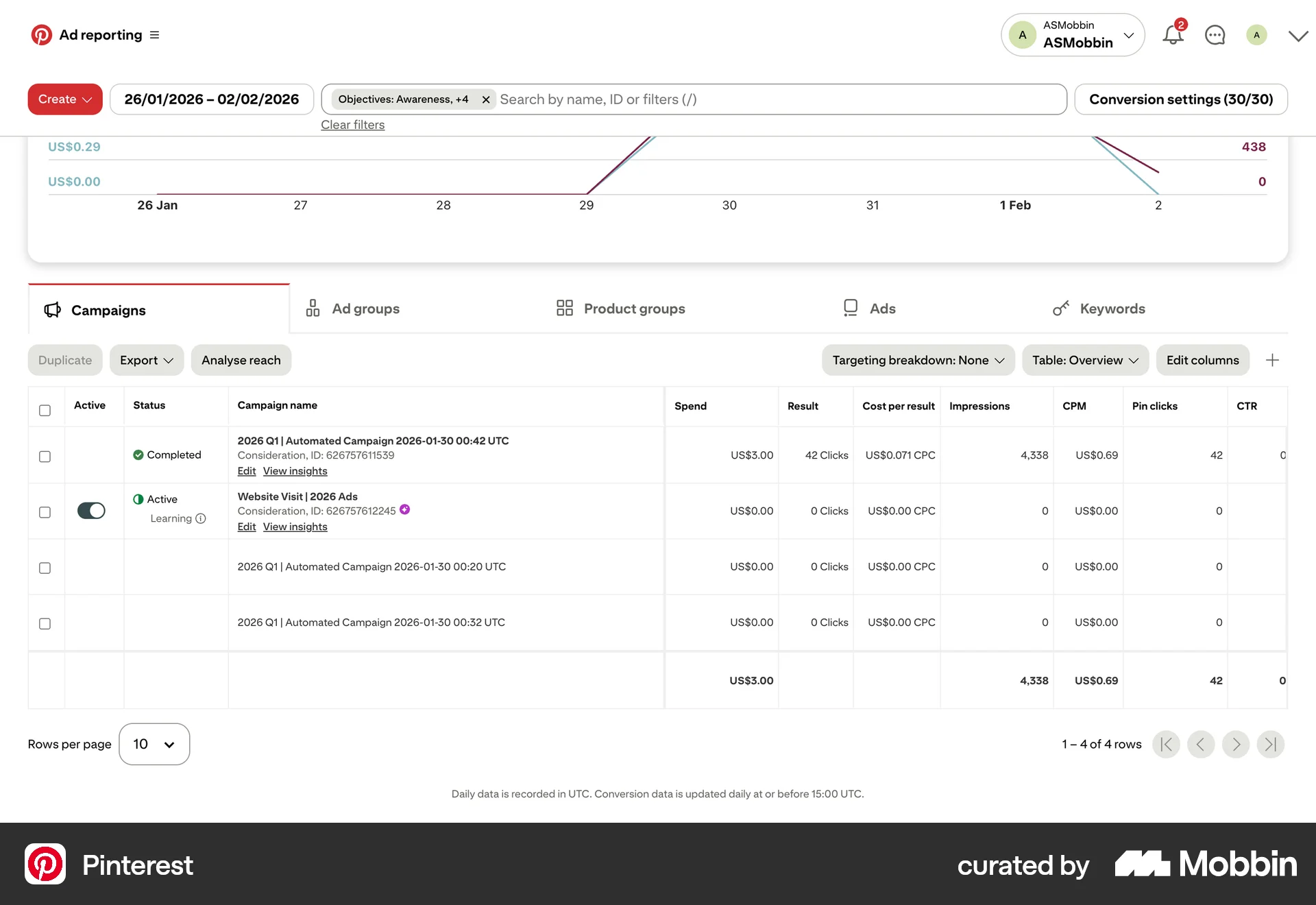Open the Ad reporting hamburger menu

(154, 34)
